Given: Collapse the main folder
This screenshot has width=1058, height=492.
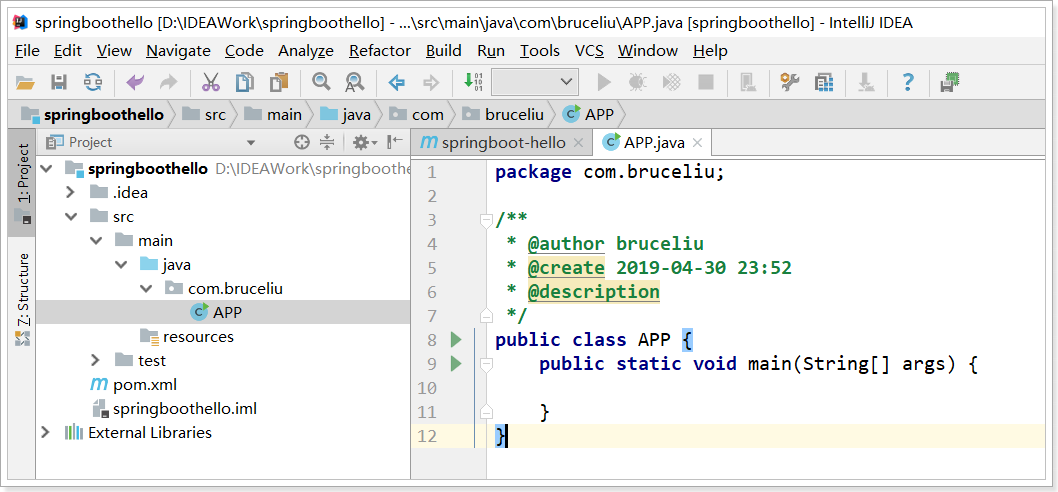Looking at the screenshot, I should click(x=96, y=241).
